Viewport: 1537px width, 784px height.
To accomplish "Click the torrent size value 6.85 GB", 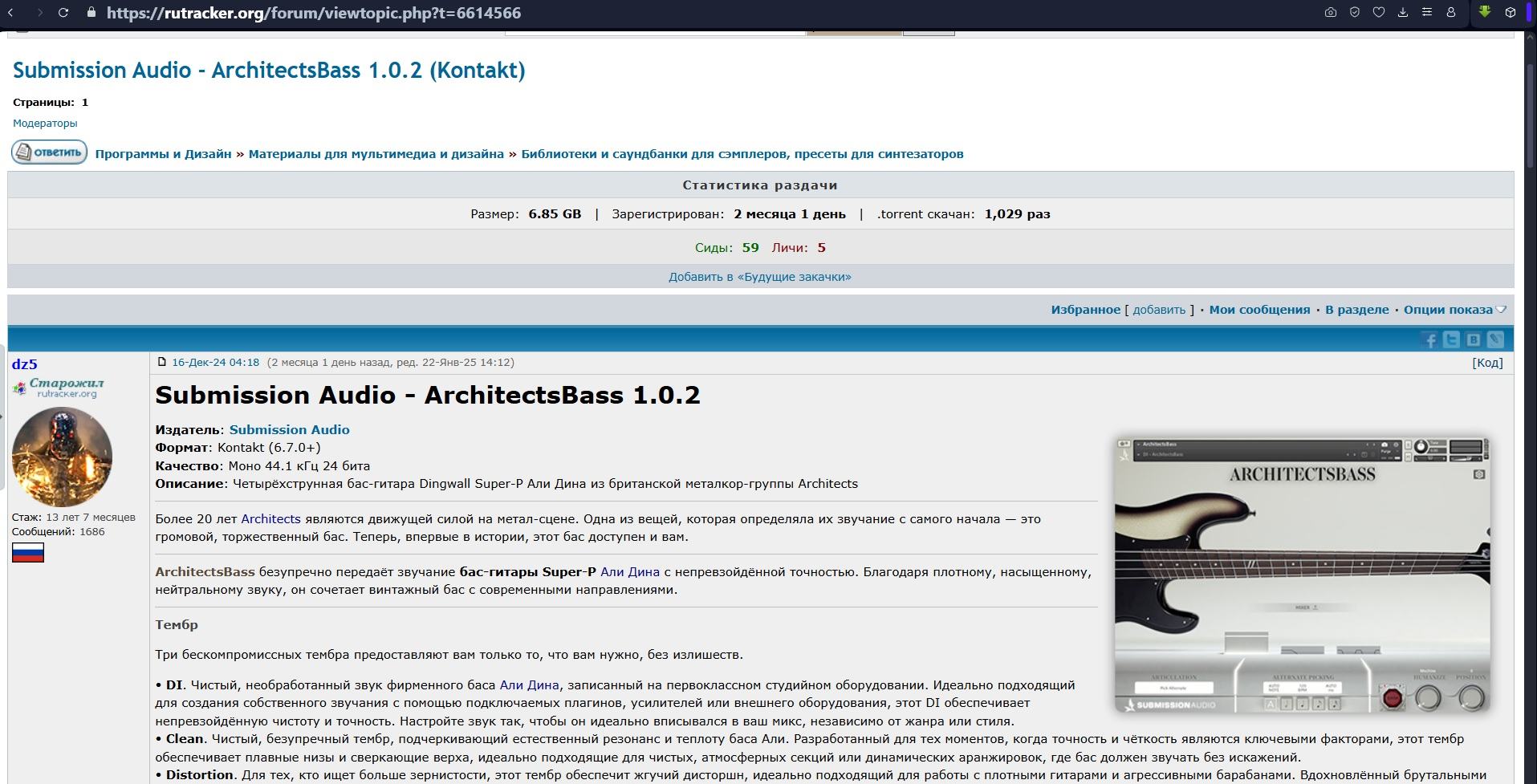I will tap(555, 214).
